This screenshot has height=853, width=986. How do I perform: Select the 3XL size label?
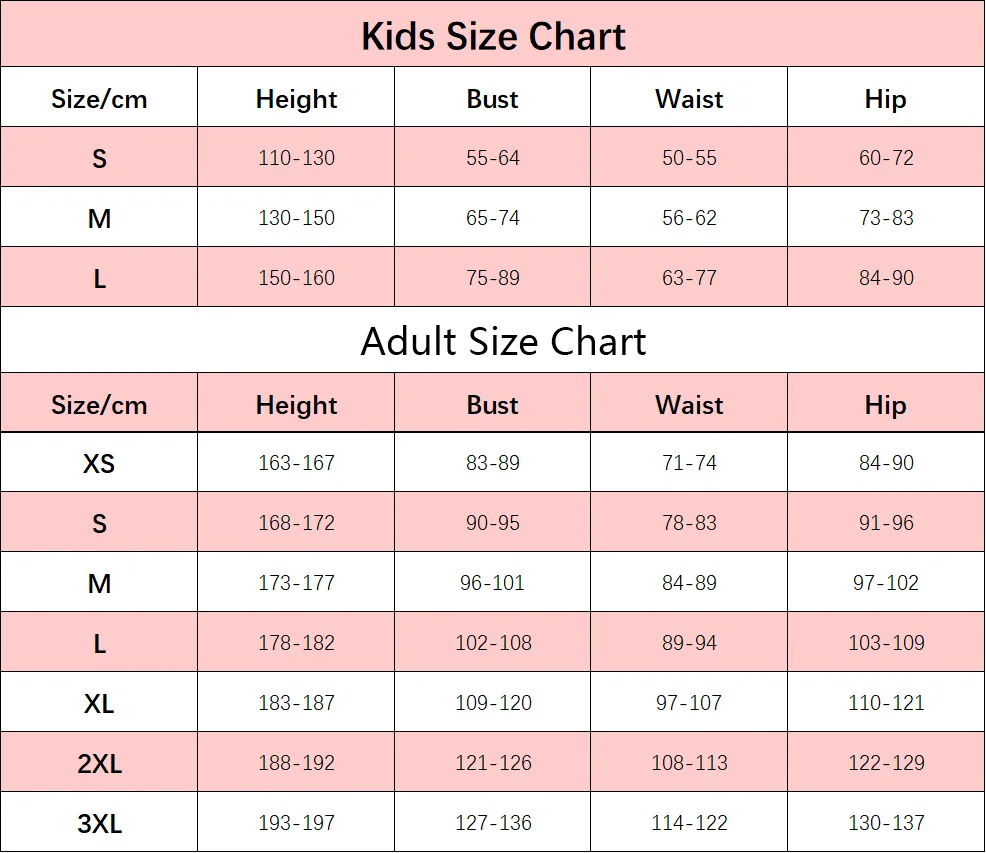[x=99, y=823]
